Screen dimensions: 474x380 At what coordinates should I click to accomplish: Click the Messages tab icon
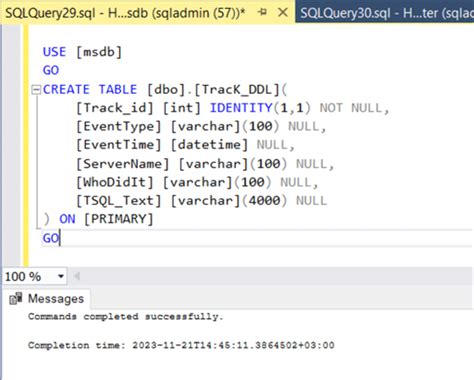click(16, 299)
